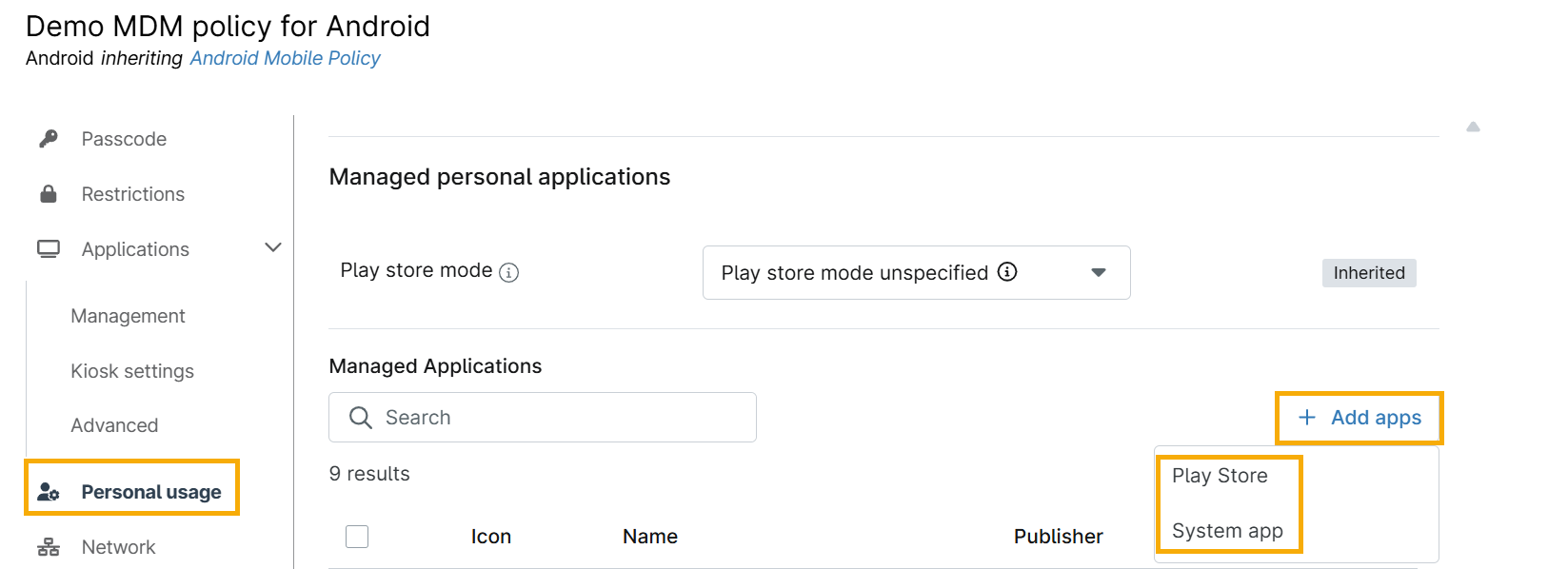This screenshot has height=569, width=1568.
Task: Select Play Store from the Add apps menu
Action: pyautogui.click(x=1220, y=476)
